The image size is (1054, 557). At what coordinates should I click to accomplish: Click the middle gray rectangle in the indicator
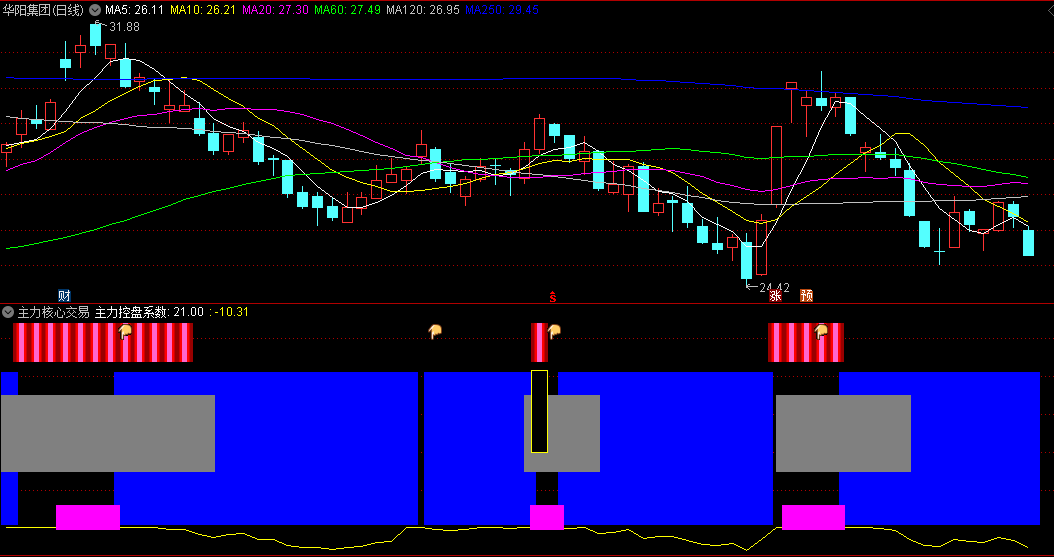pyautogui.click(x=562, y=433)
